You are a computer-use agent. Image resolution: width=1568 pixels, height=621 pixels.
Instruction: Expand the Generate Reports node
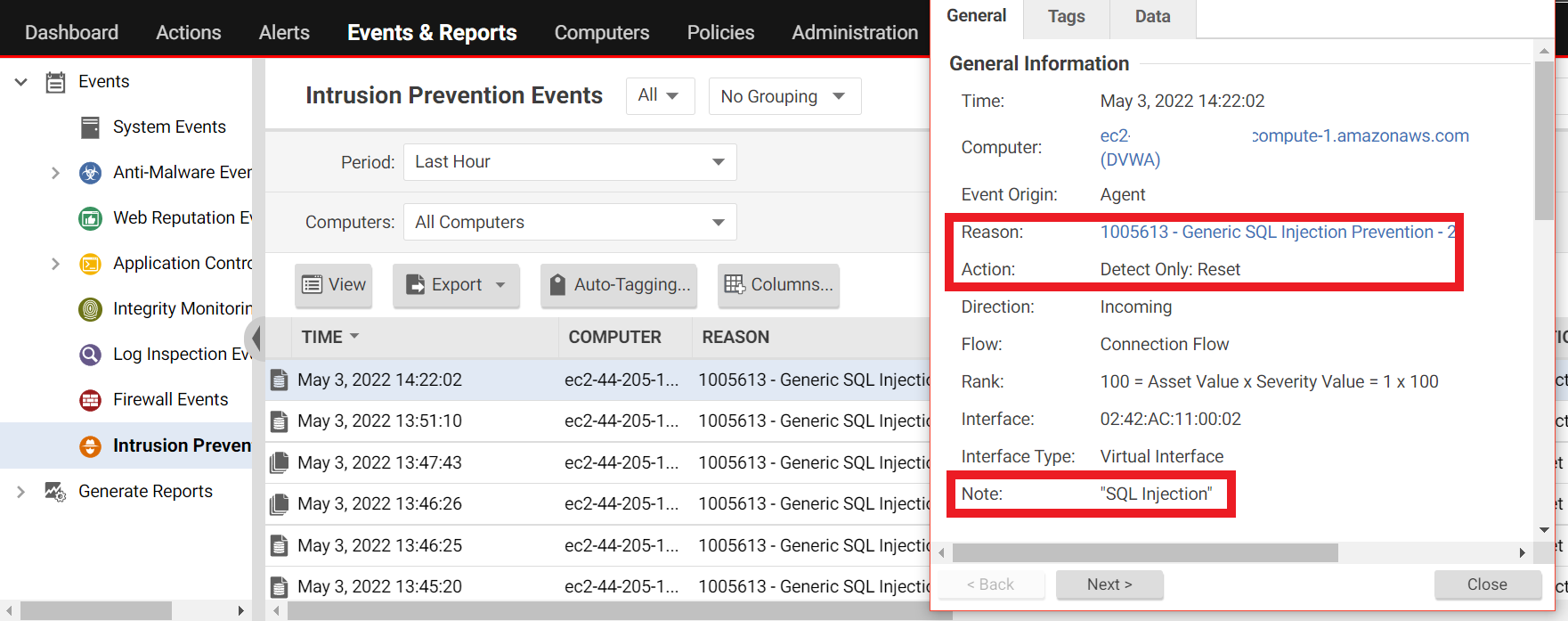tap(20, 492)
